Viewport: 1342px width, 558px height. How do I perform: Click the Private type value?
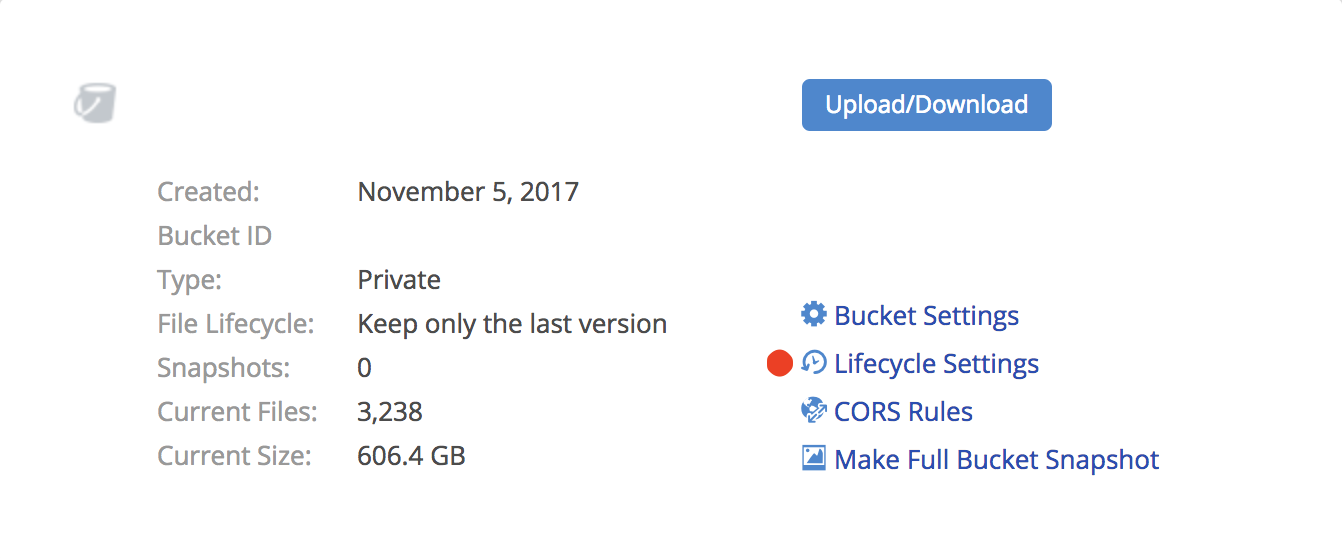point(399,280)
